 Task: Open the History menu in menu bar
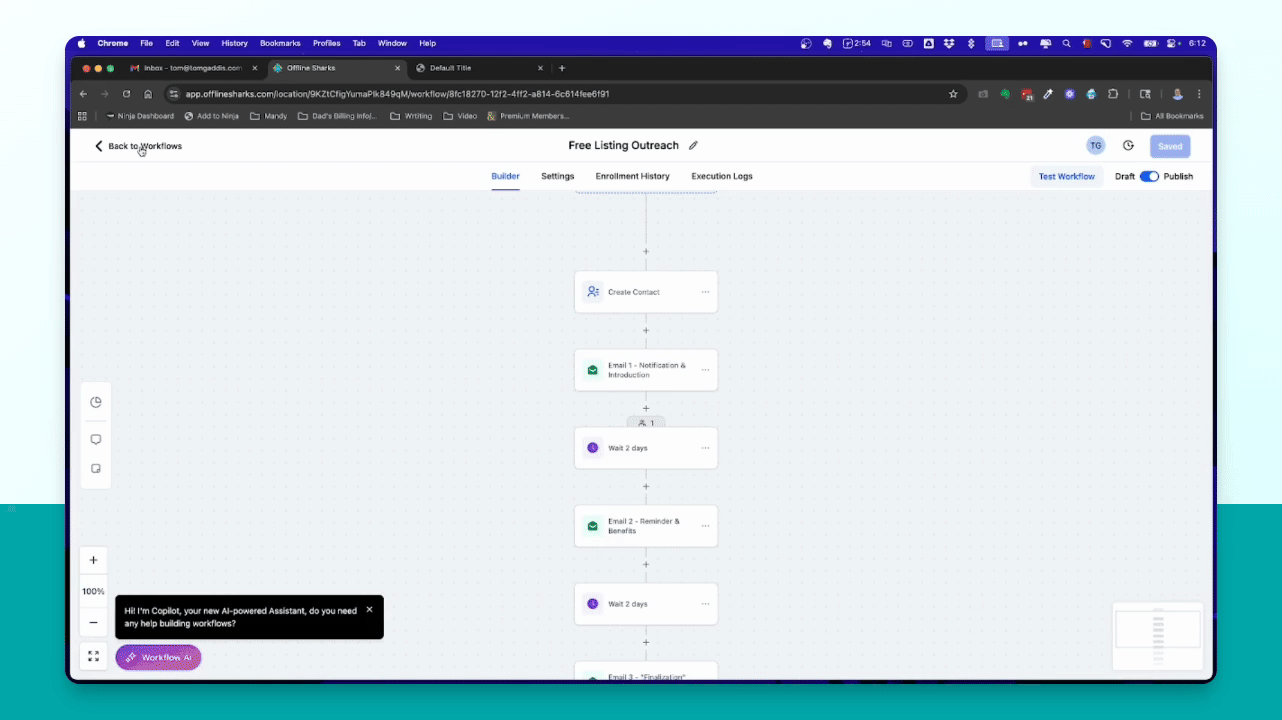tap(234, 43)
